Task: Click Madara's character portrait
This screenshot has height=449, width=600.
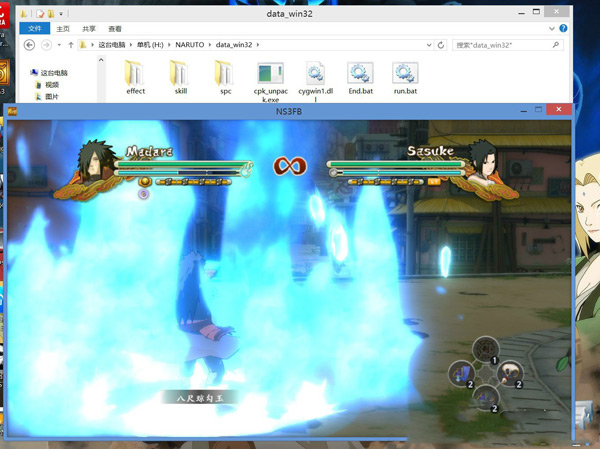Action: 96,161
